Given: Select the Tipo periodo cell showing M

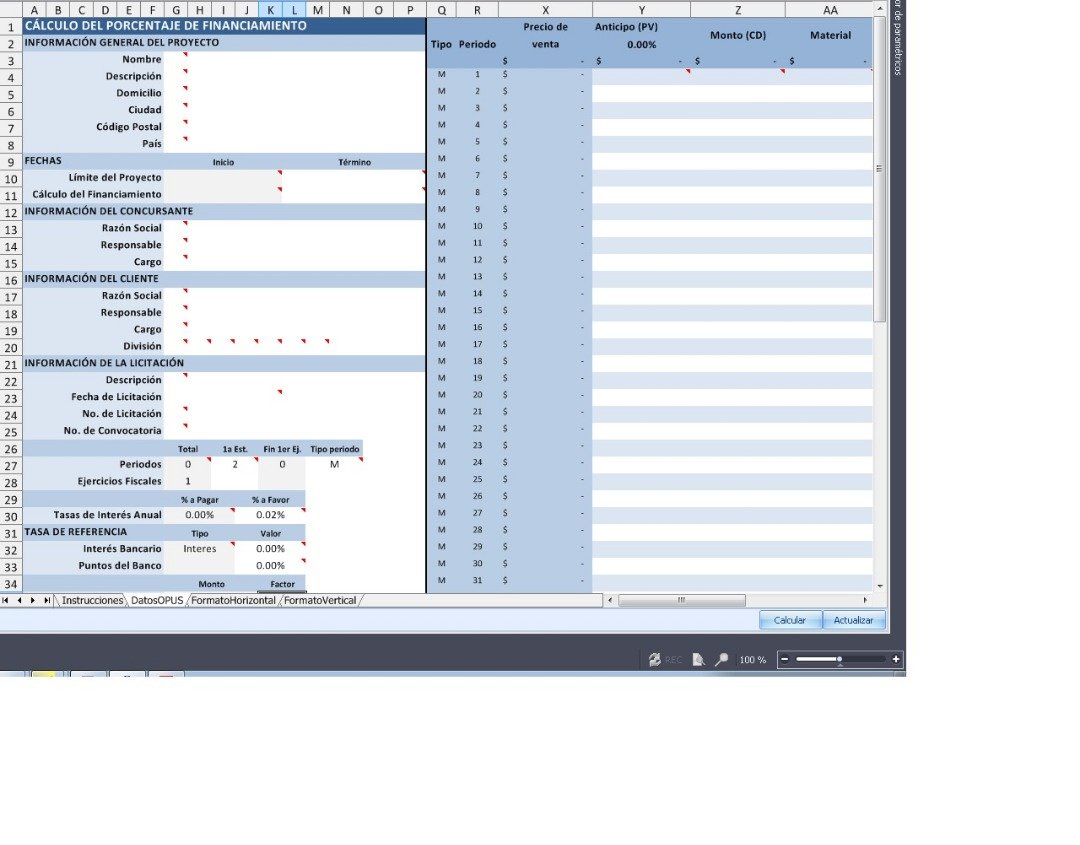Looking at the screenshot, I should pyautogui.click(x=334, y=464).
